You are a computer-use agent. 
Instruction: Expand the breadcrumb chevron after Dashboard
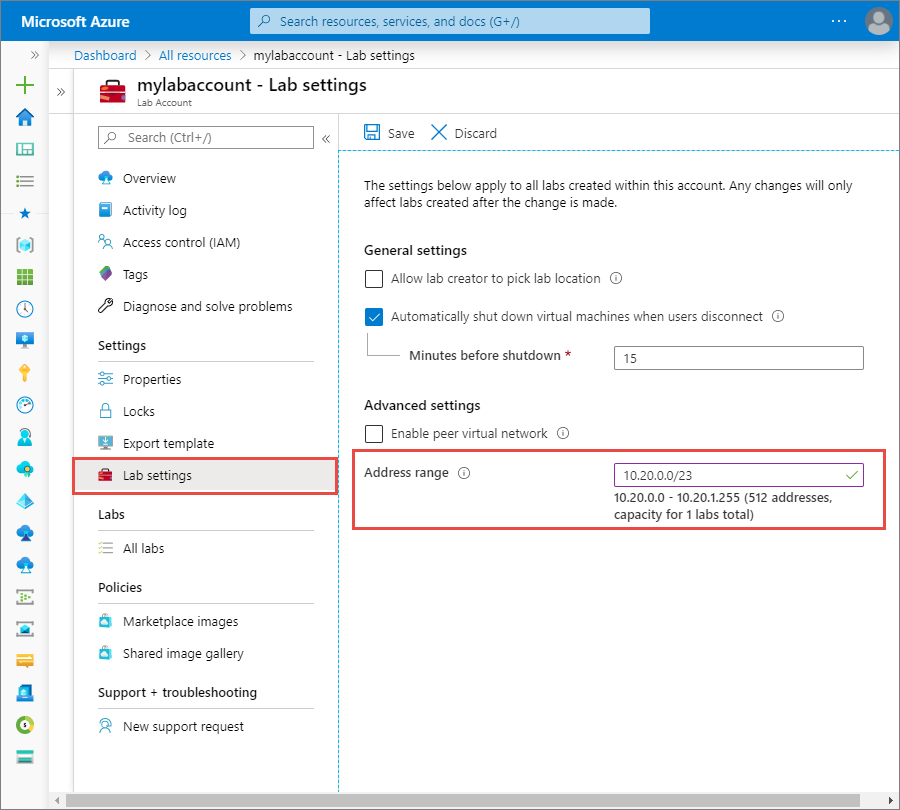(147, 55)
